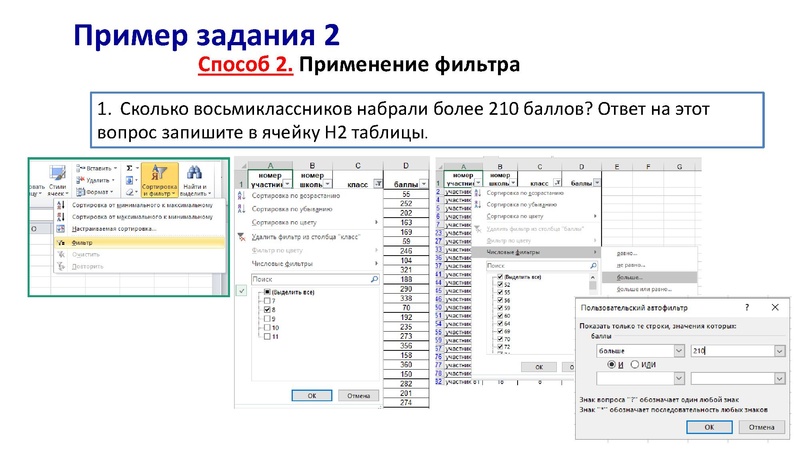
Task: Click the search magnifier in the баллы filter menu
Action: 593,266
